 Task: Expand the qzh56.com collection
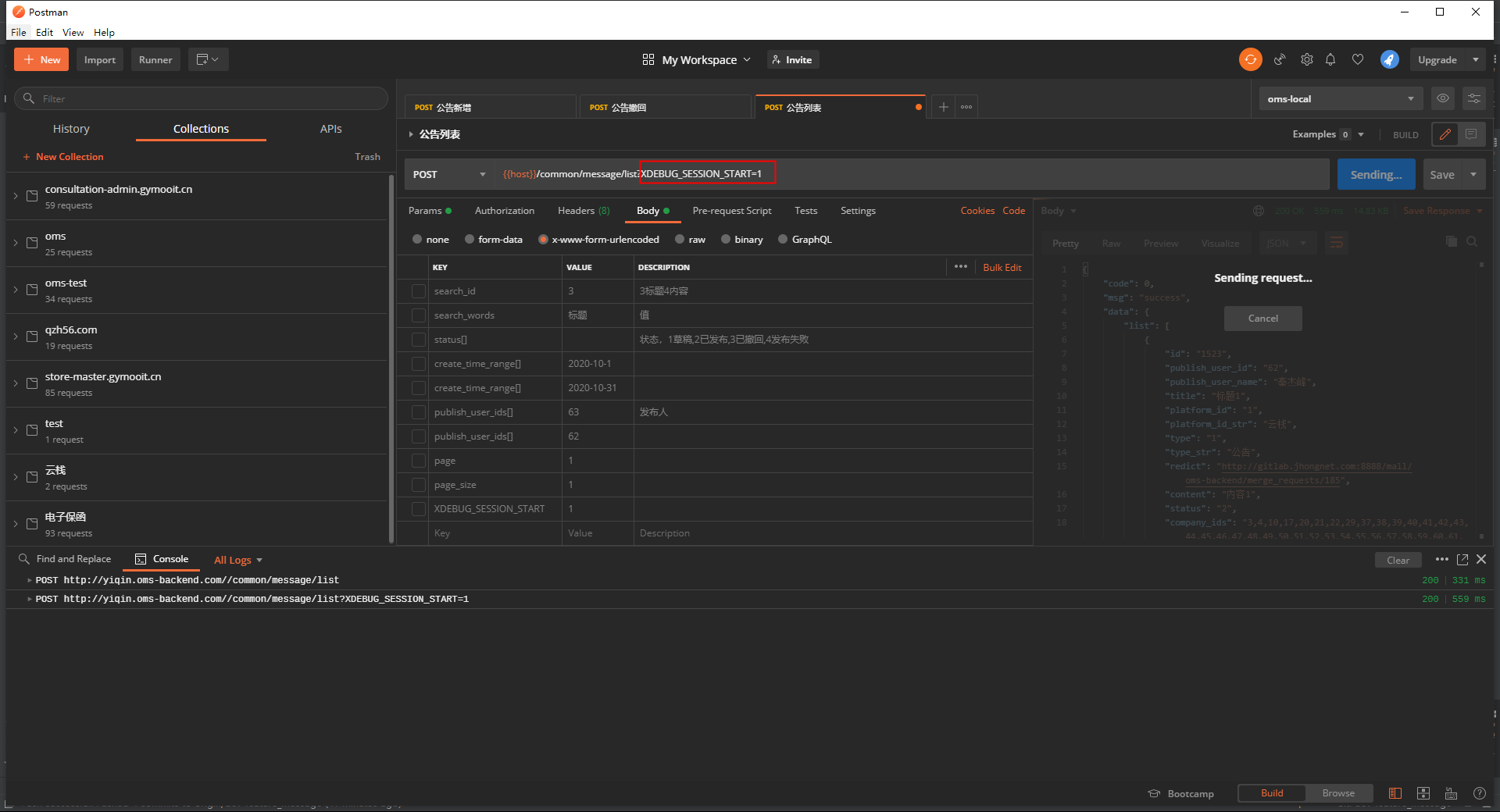(x=16, y=337)
